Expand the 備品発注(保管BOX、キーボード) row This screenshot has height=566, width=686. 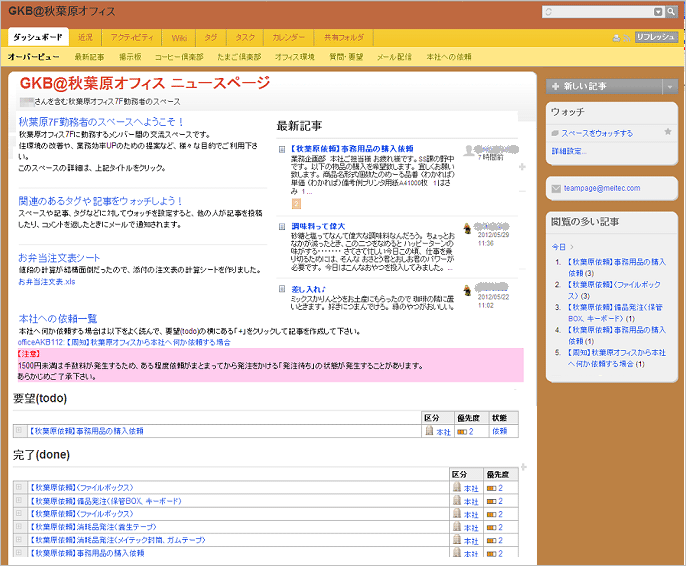(x=19, y=500)
